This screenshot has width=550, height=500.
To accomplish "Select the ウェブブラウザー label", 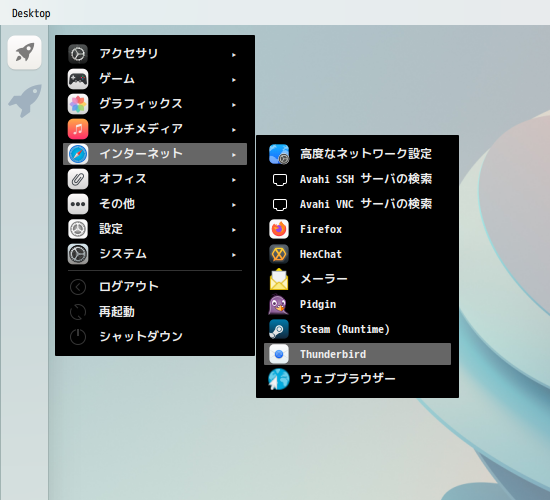I will [348, 379].
